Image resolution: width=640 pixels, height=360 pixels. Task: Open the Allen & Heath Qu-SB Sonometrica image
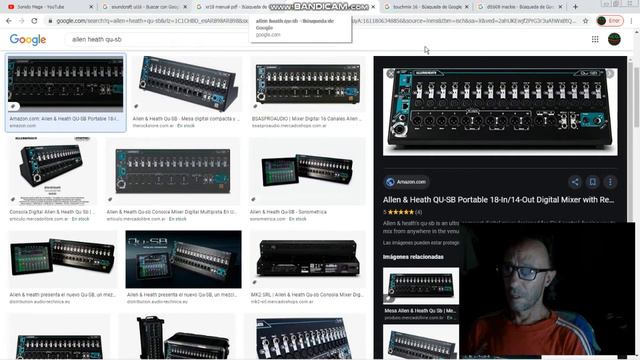pos(307,171)
